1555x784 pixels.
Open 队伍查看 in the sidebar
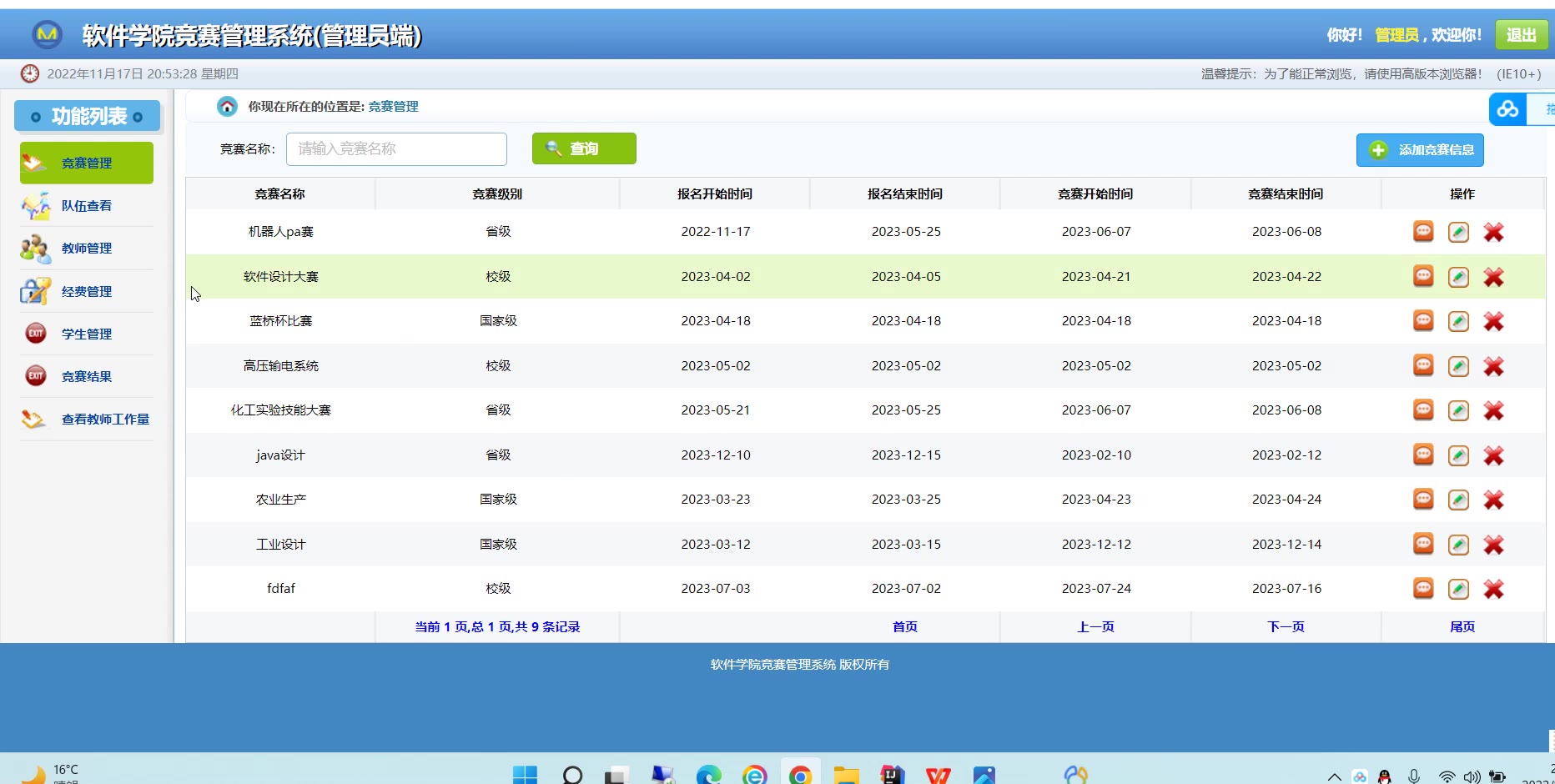click(x=87, y=206)
